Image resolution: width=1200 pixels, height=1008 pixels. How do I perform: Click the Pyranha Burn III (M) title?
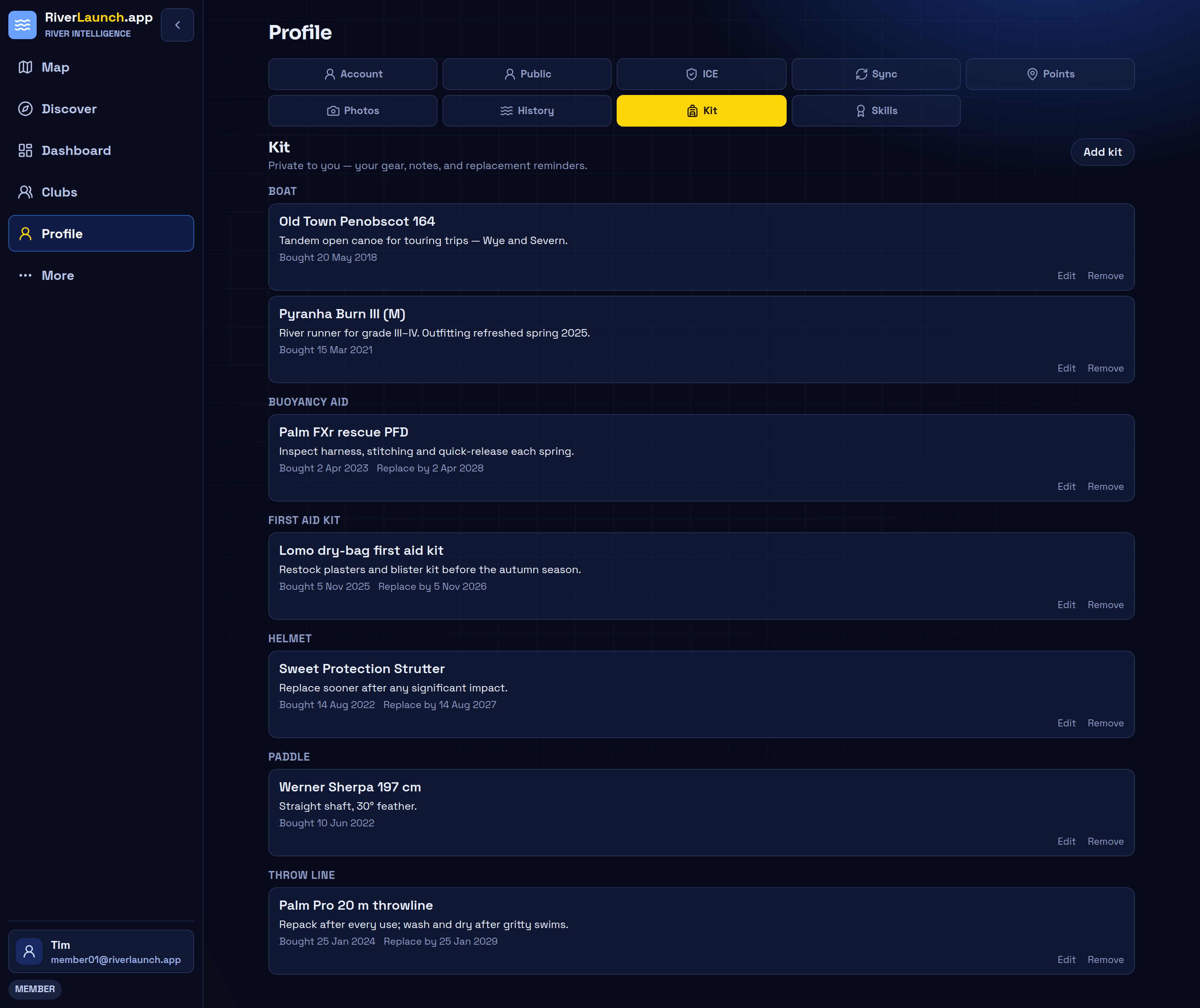point(342,314)
